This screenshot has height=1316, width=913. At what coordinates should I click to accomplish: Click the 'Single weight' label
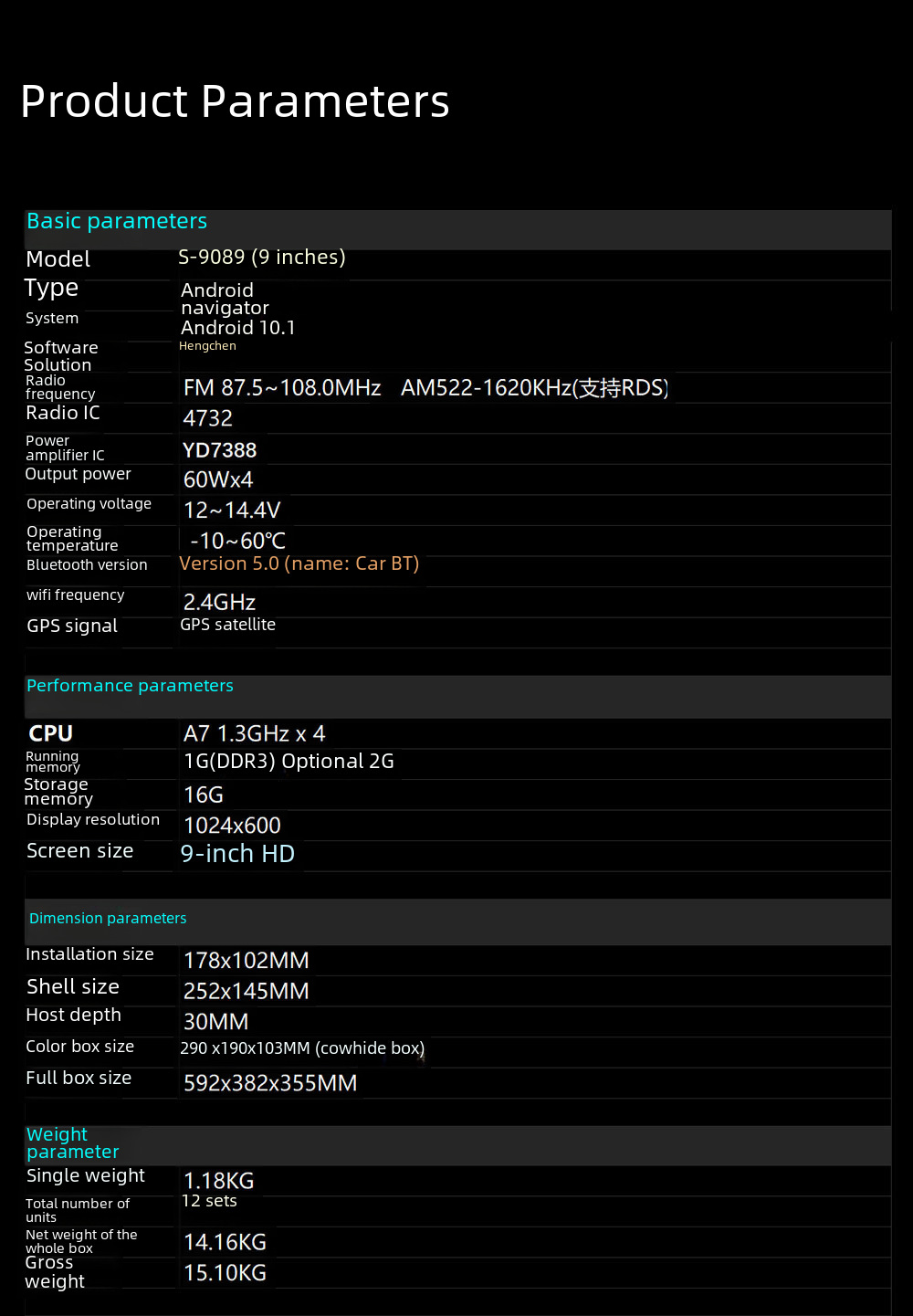pyautogui.click(x=86, y=1176)
